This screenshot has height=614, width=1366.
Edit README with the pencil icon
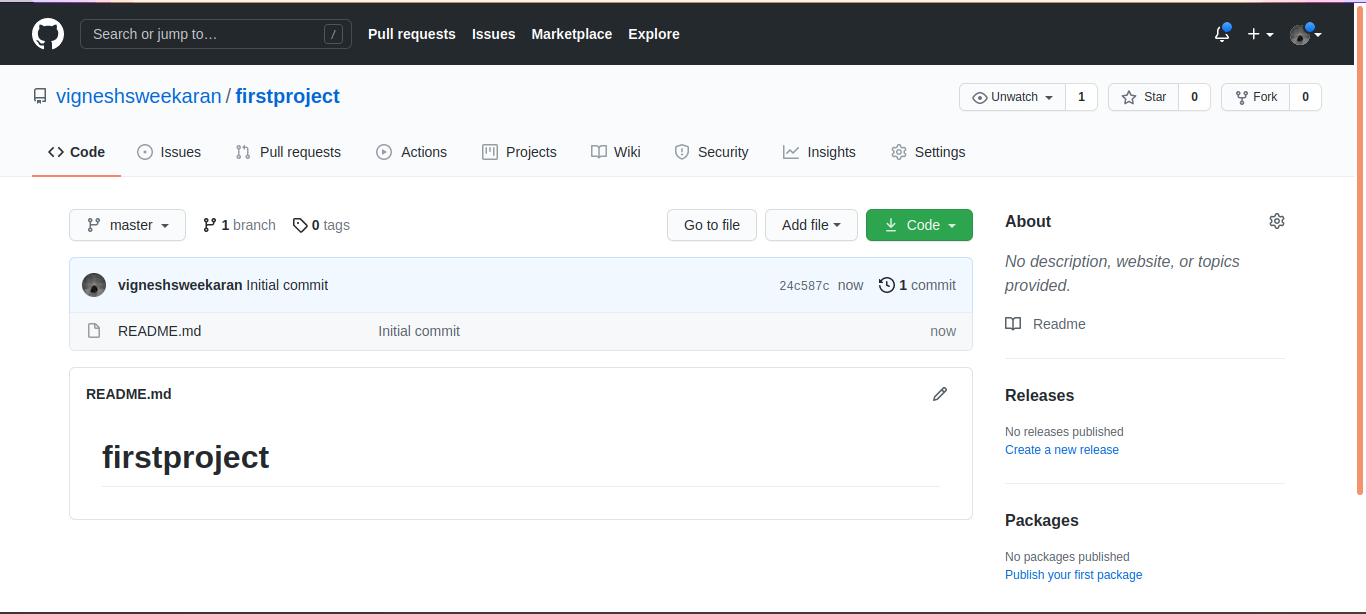tap(940, 394)
